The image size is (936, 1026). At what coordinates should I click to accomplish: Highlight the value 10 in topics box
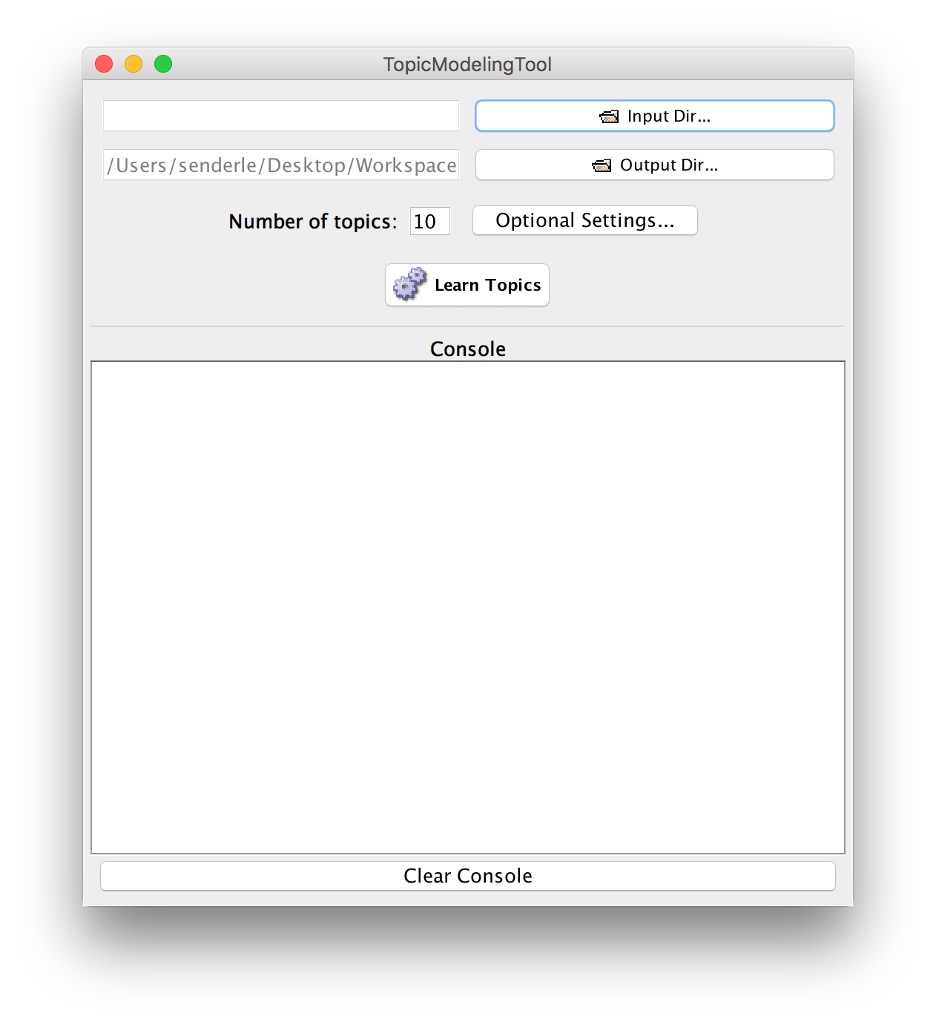[x=430, y=221]
